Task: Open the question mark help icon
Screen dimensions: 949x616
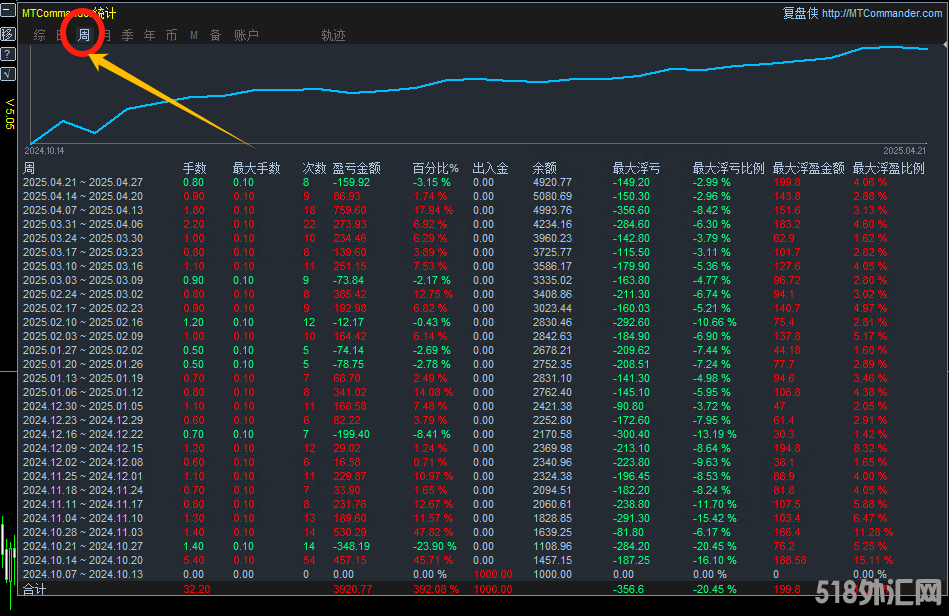Action: [x=8, y=53]
